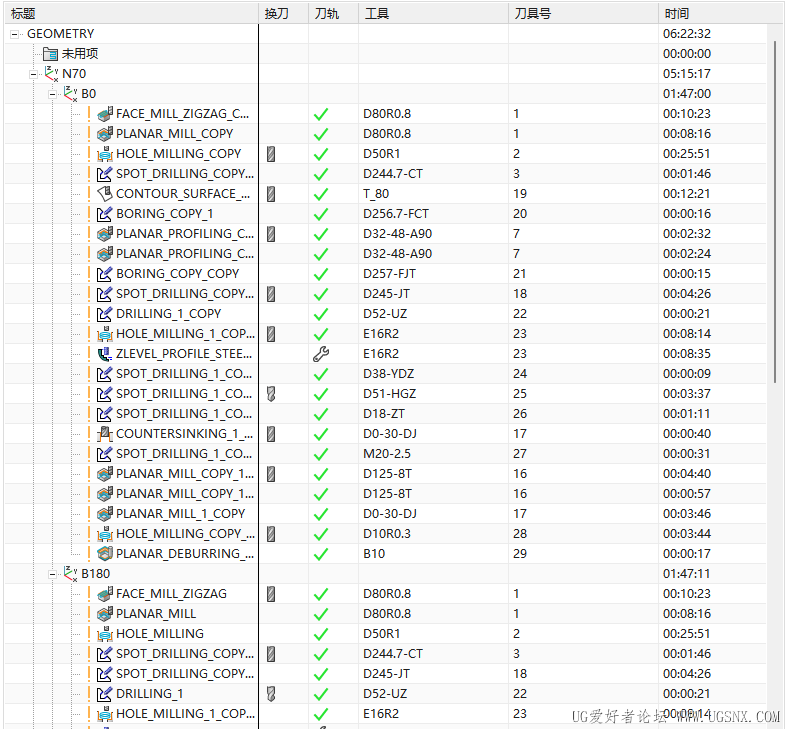Collapse the B0 group
The image size is (785, 729).
pos(53,94)
